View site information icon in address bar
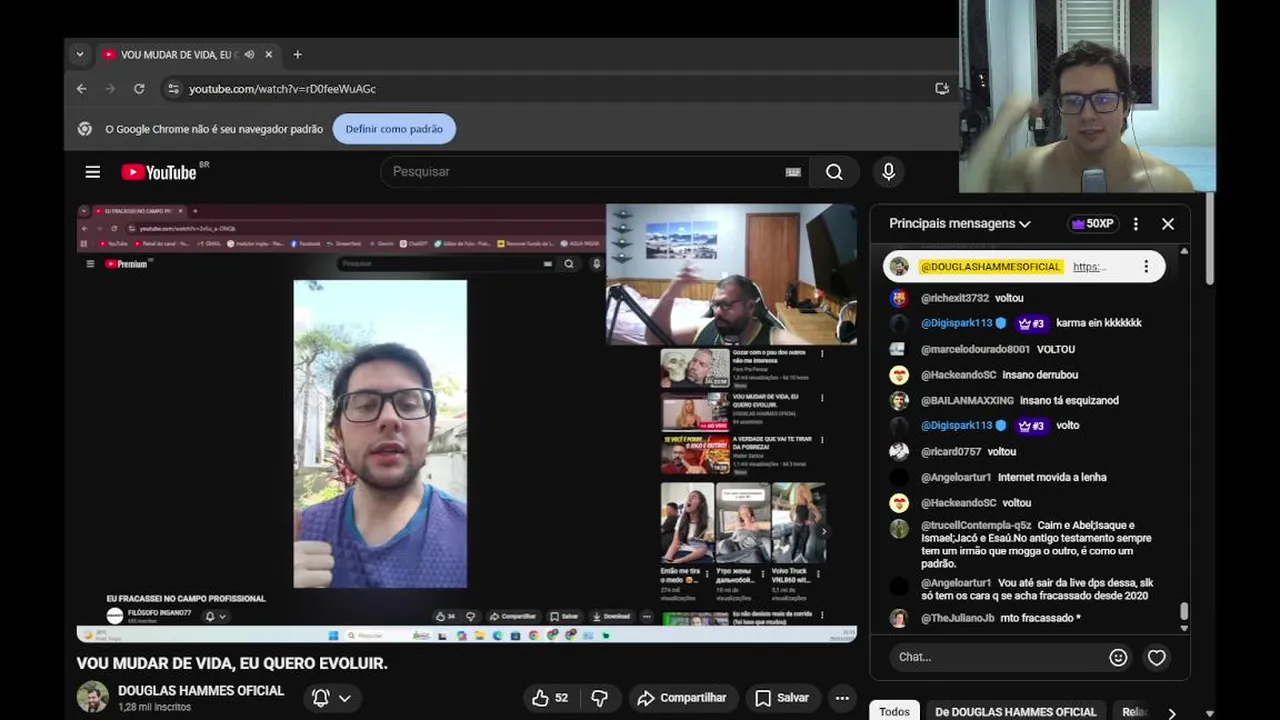1280x720 pixels. (x=173, y=89)
